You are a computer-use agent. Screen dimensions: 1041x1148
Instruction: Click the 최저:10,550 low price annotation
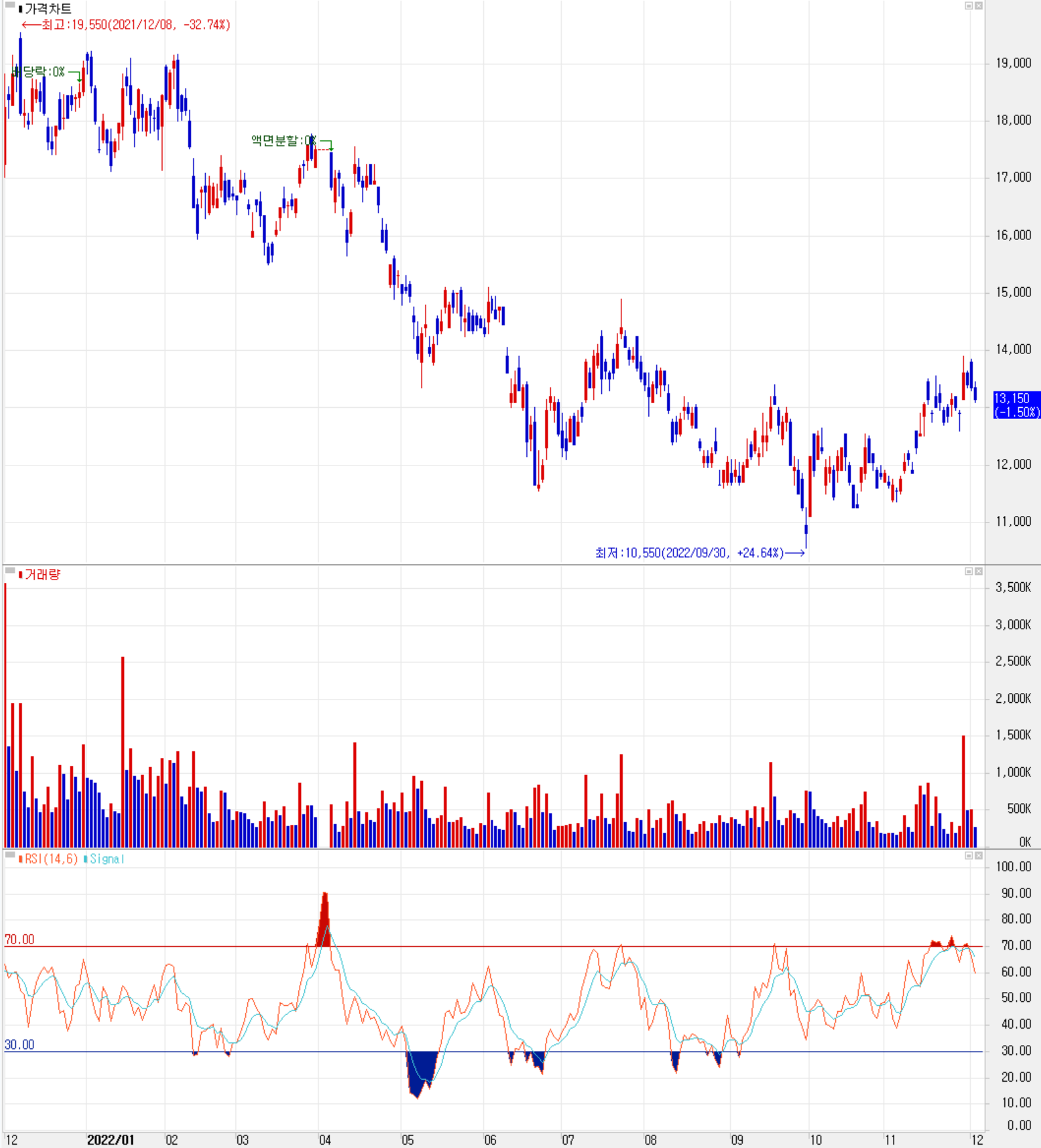coord(699,553)
